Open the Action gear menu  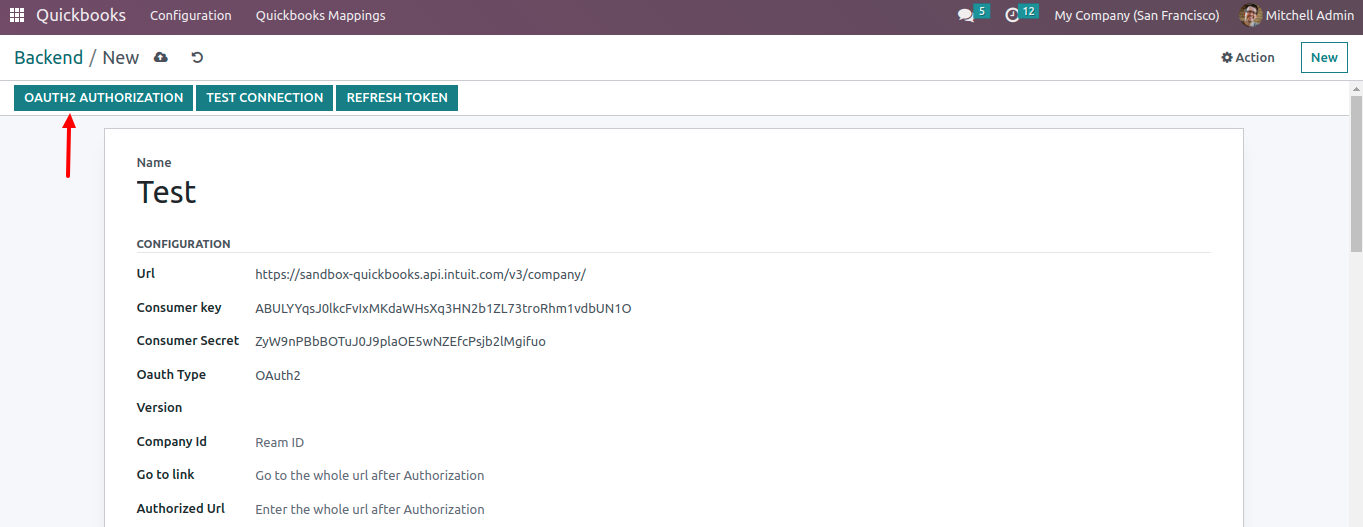click(x=1247, y=58)
